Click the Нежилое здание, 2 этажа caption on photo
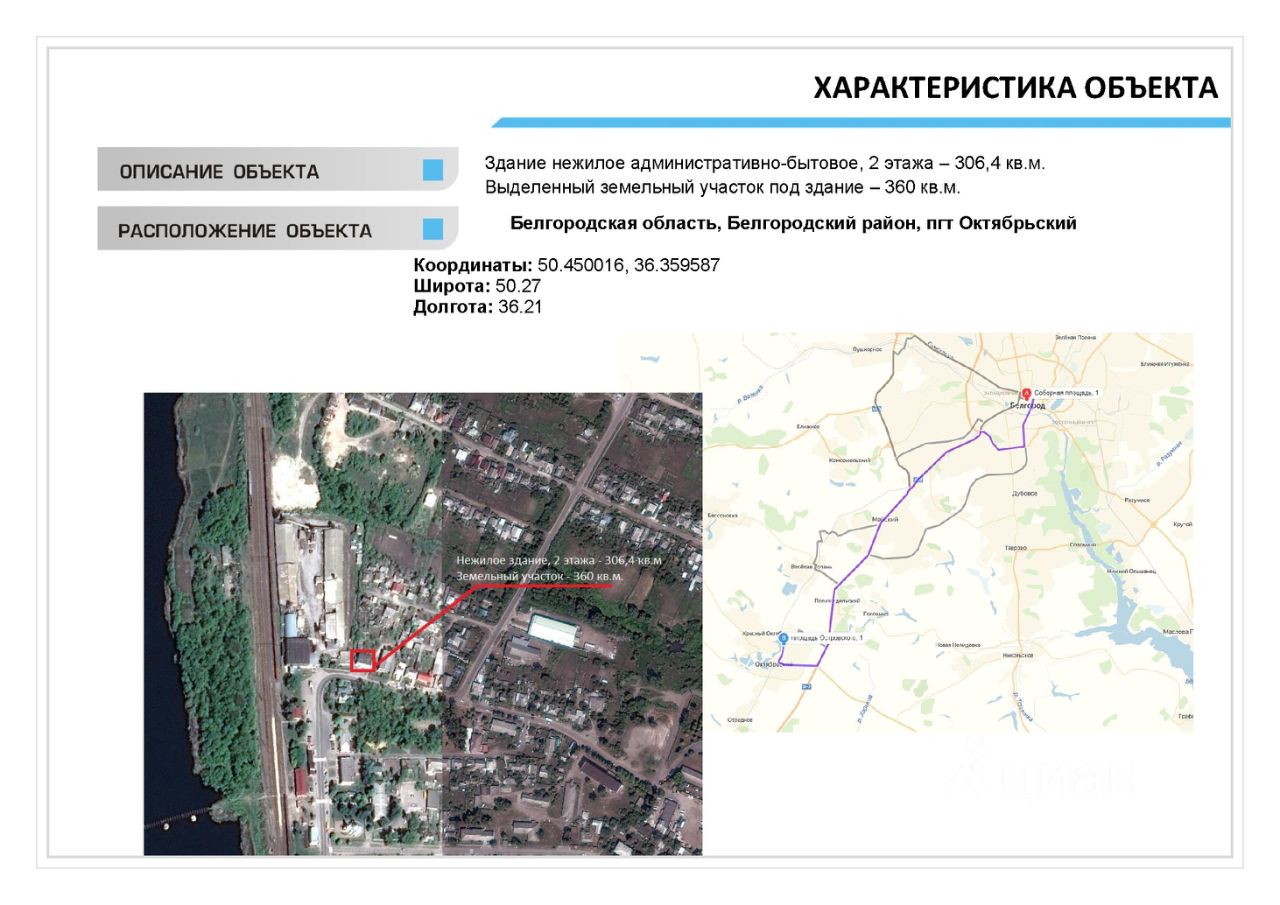1280x905 pixels. click(559, 561)
